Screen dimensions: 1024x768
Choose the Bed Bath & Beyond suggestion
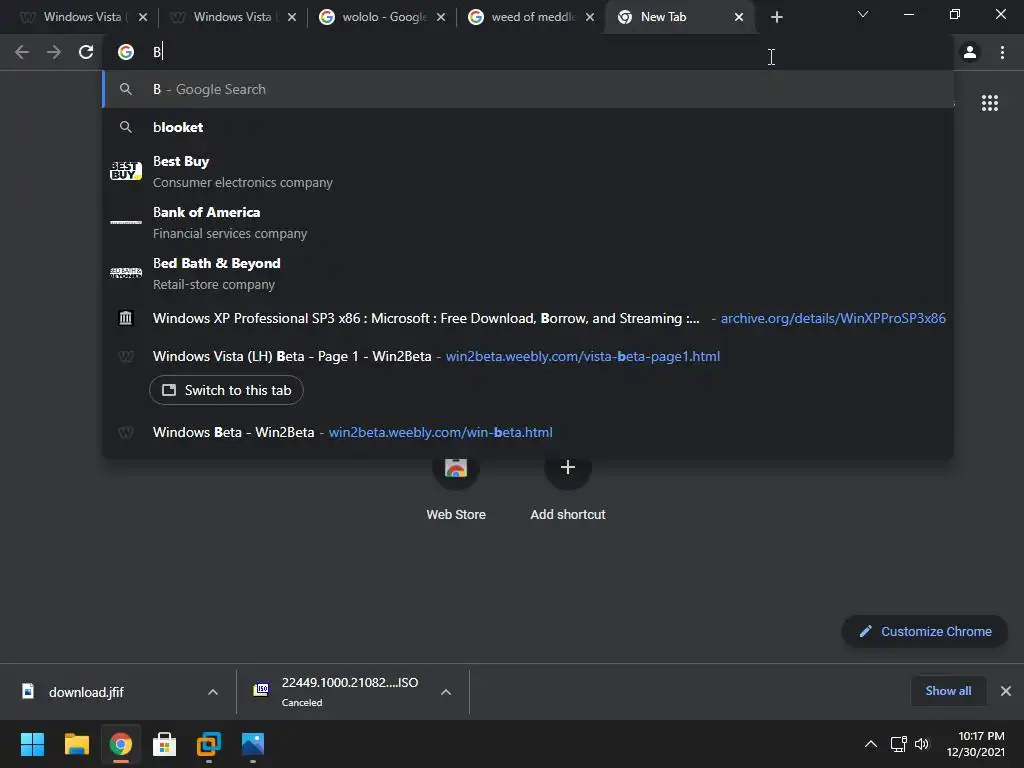(528, 273)
